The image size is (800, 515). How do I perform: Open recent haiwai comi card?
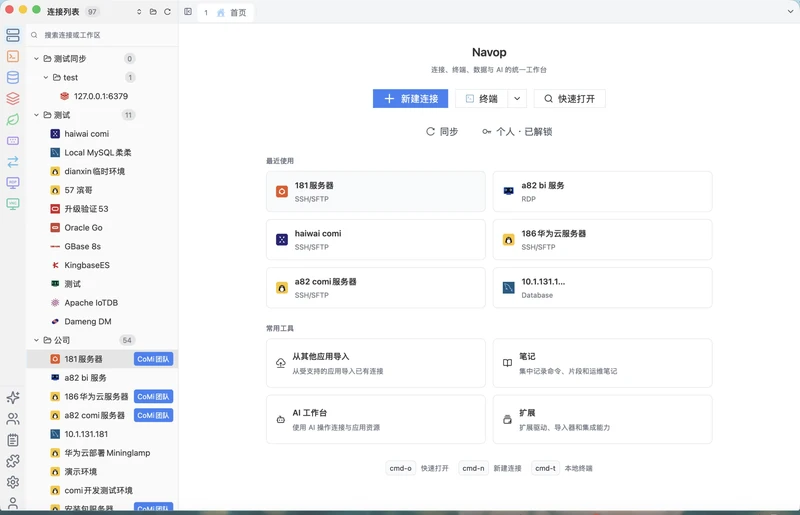[376, 239]
